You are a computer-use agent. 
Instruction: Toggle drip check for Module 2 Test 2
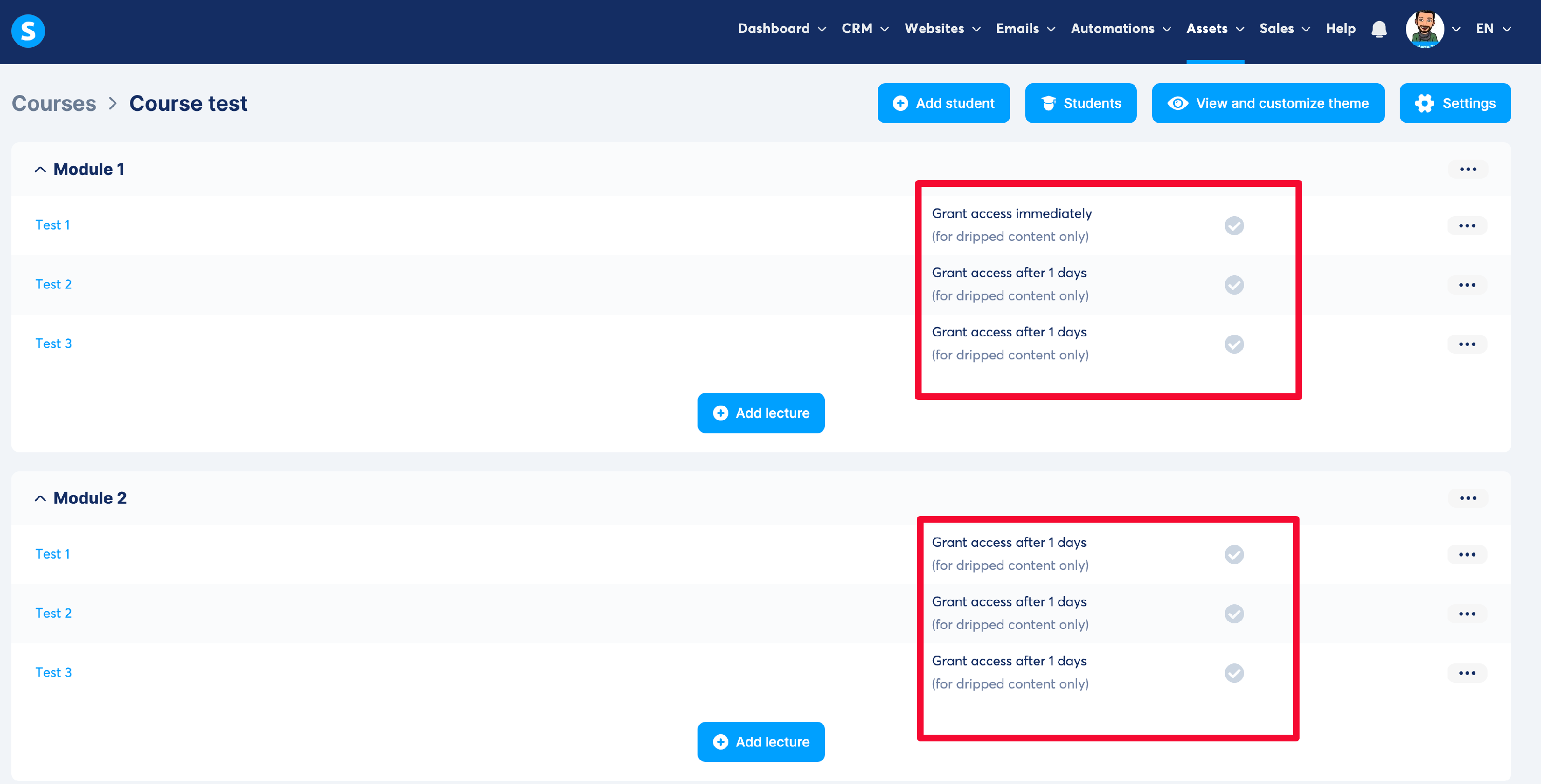tap(1234, 614)
